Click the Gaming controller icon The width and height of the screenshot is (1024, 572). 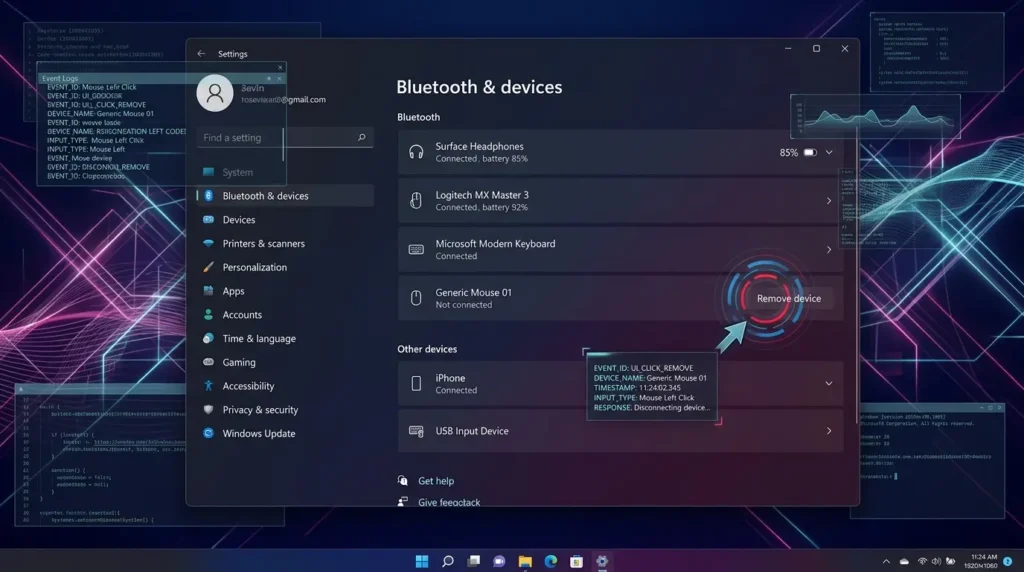click(x=208, y=362)
